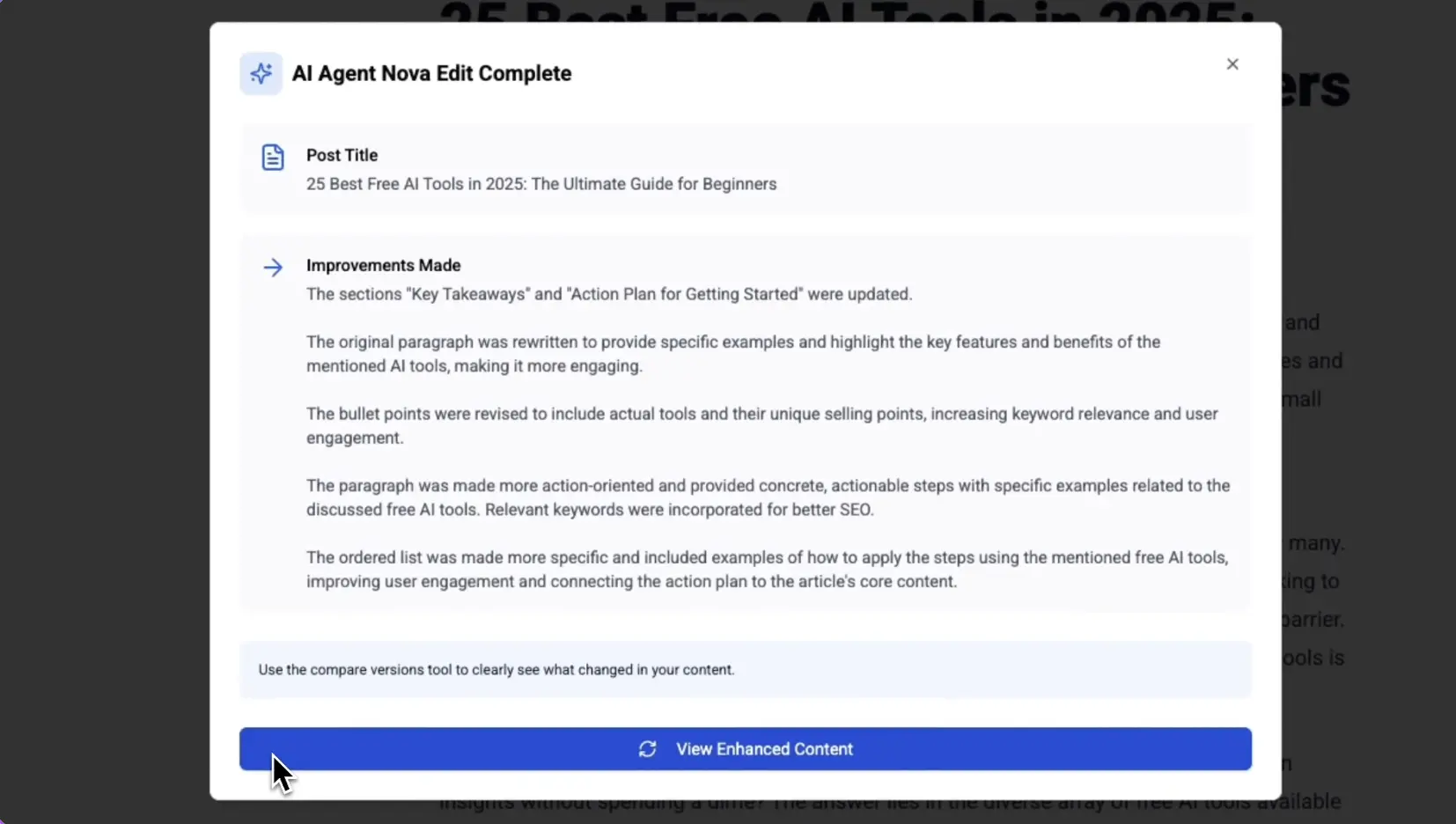Click the document icon beside Post Title
This screenshot has width=1456, height=824.
pyautogui.click(x=273, y=158)
